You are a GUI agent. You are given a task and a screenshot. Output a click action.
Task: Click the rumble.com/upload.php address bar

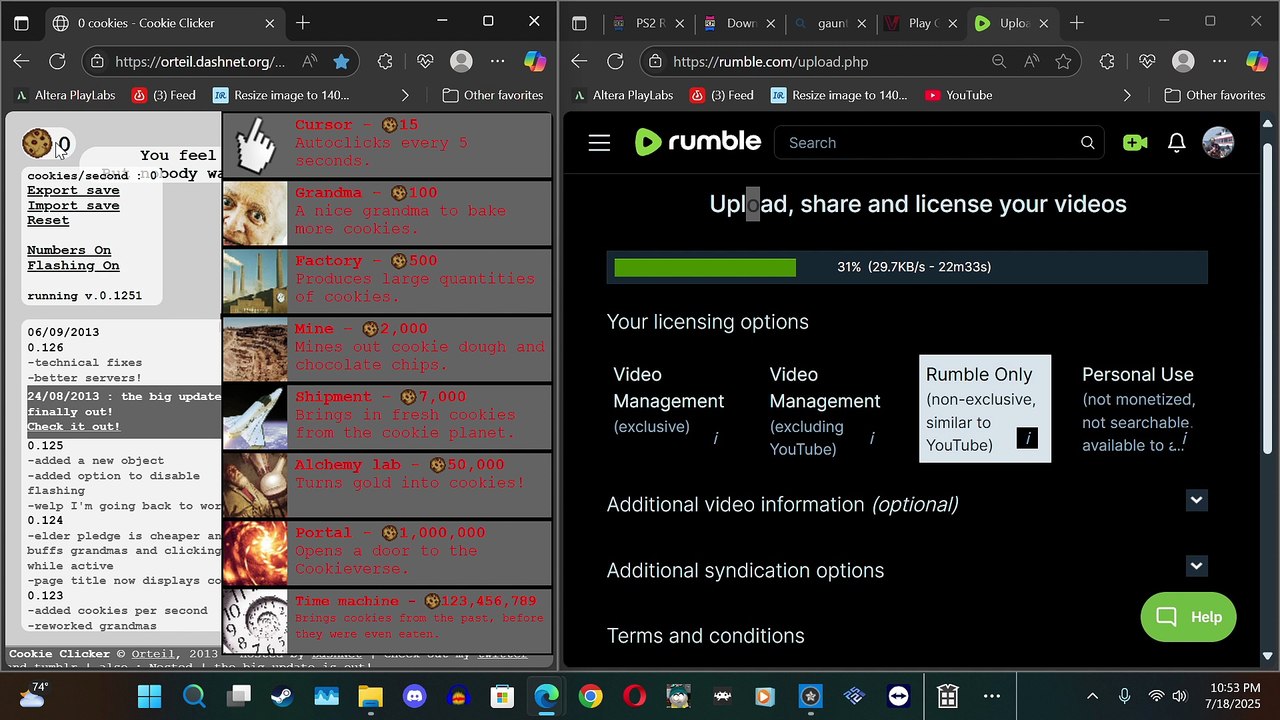tap(770, 61)
